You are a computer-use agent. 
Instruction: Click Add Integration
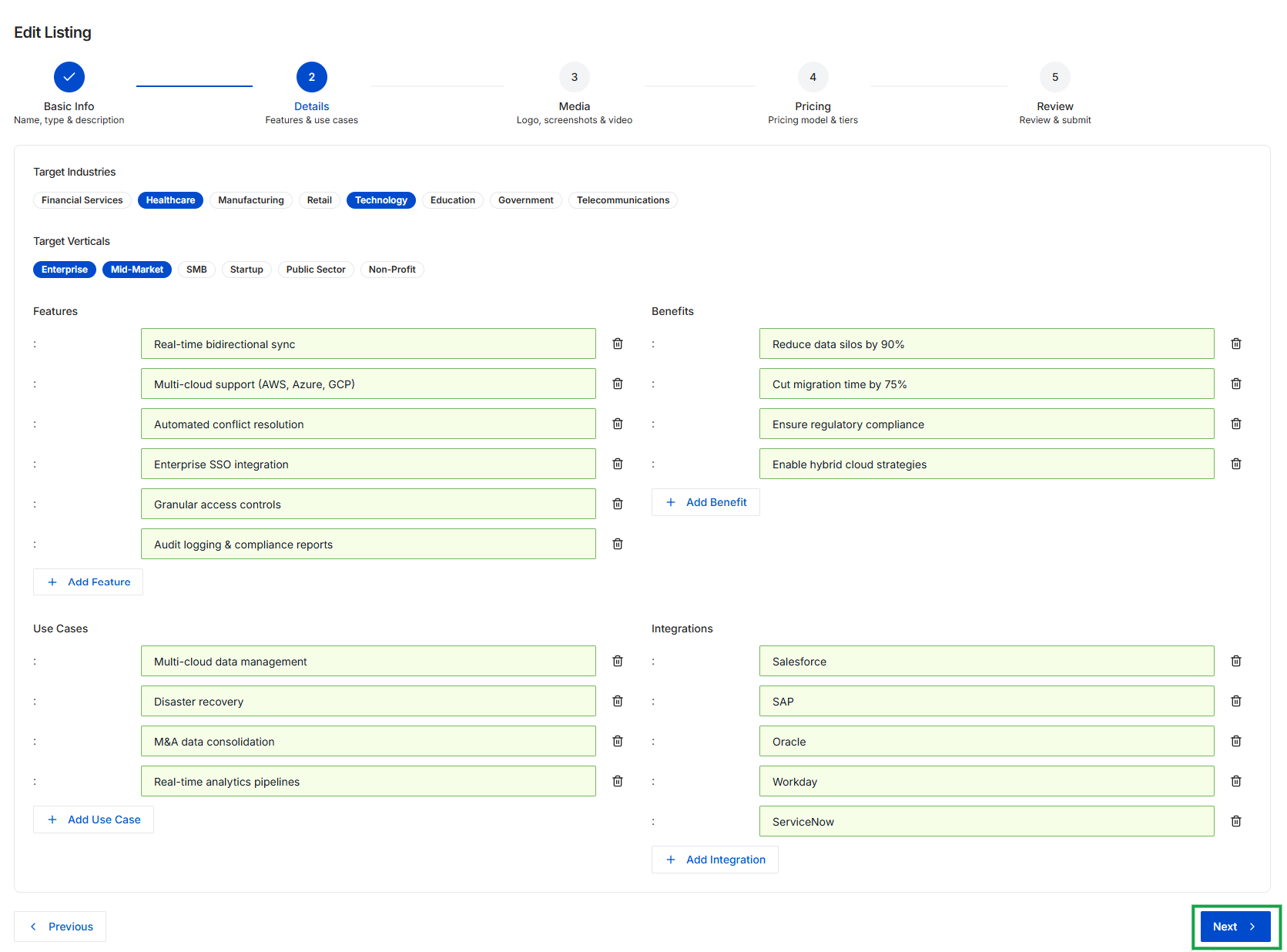pos(715,860)
